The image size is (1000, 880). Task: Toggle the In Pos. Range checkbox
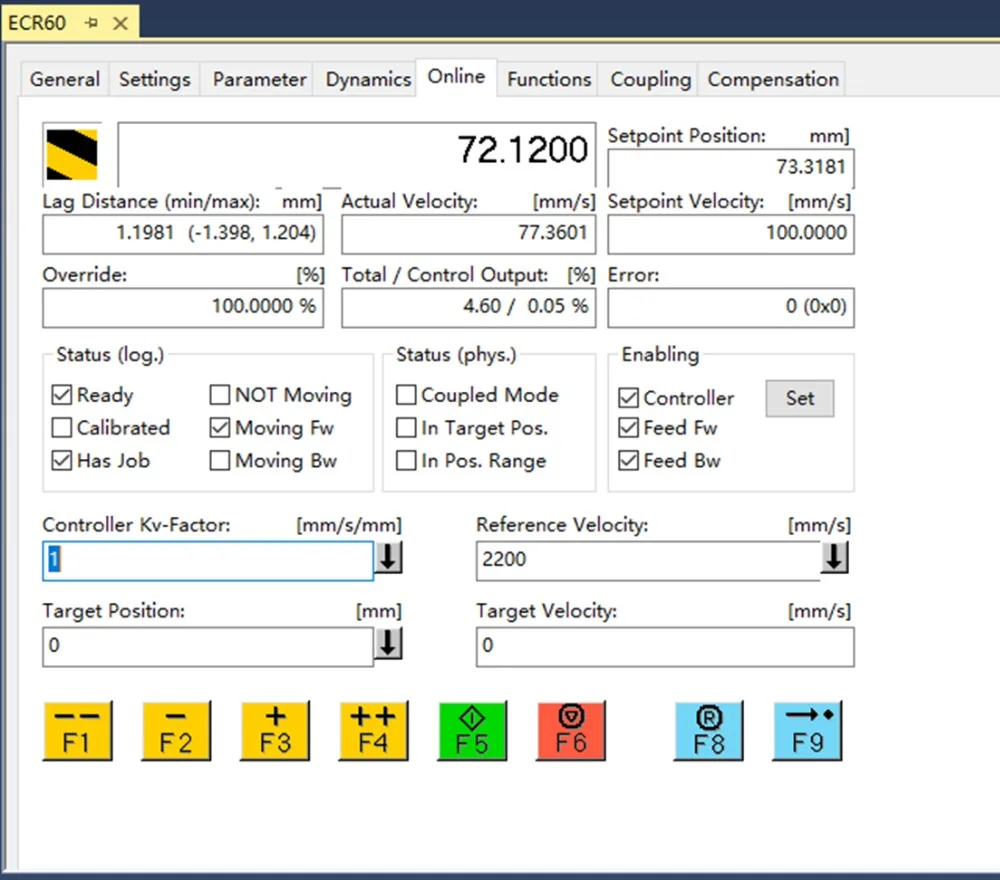click(x=406, y=460)
